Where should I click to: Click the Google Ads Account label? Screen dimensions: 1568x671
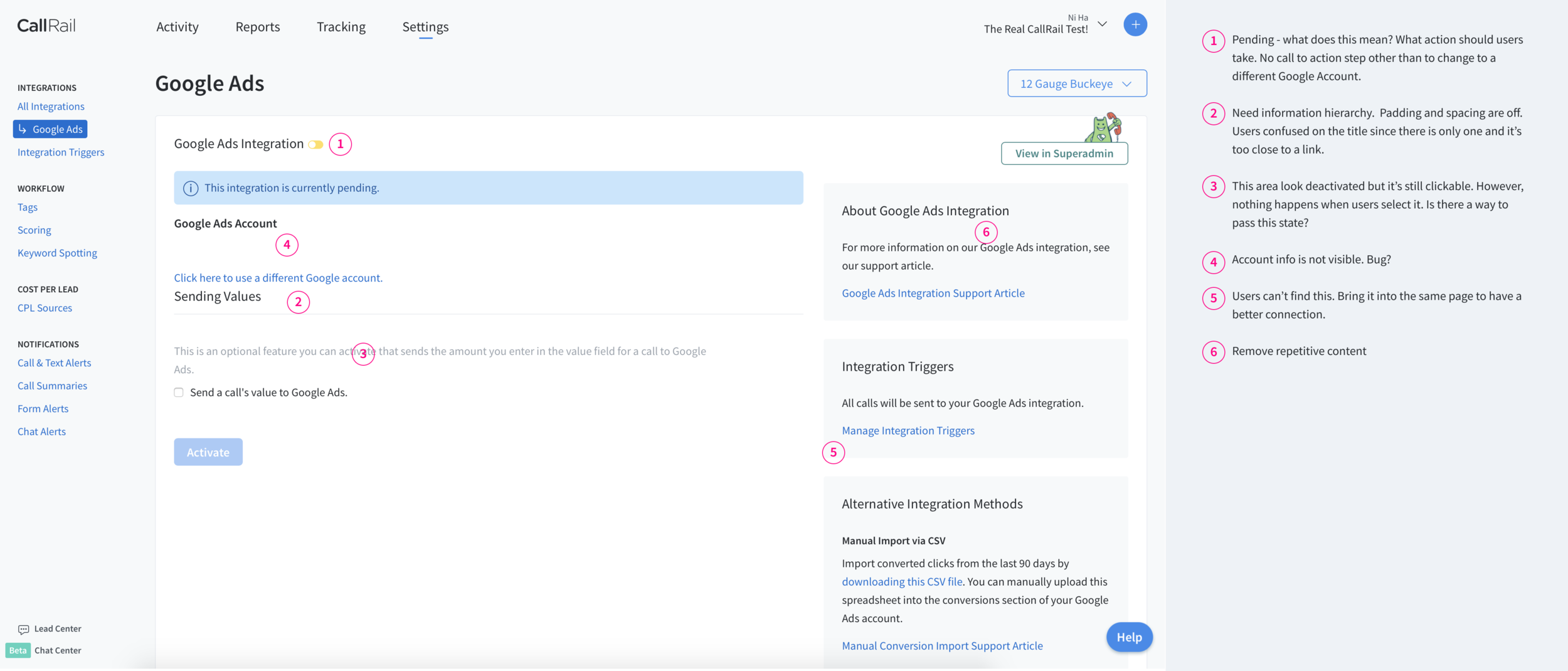[x=225, y=224]
